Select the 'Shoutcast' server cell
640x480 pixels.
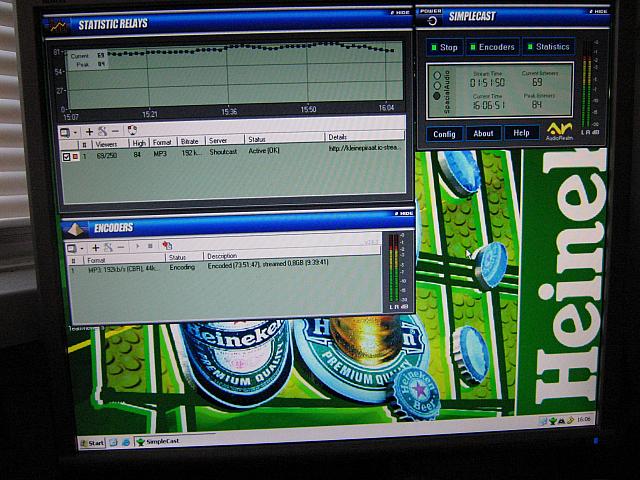223,152
